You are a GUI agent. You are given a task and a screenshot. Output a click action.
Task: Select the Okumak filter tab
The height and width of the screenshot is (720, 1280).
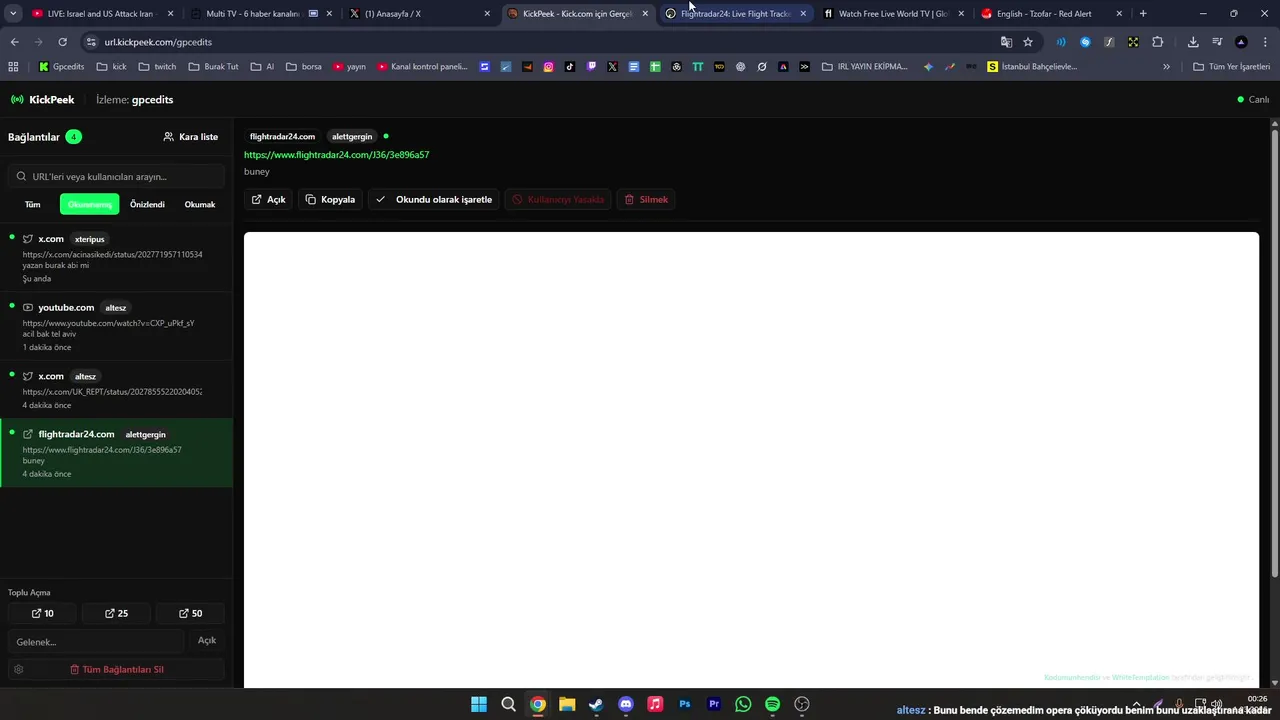[200, 204]
